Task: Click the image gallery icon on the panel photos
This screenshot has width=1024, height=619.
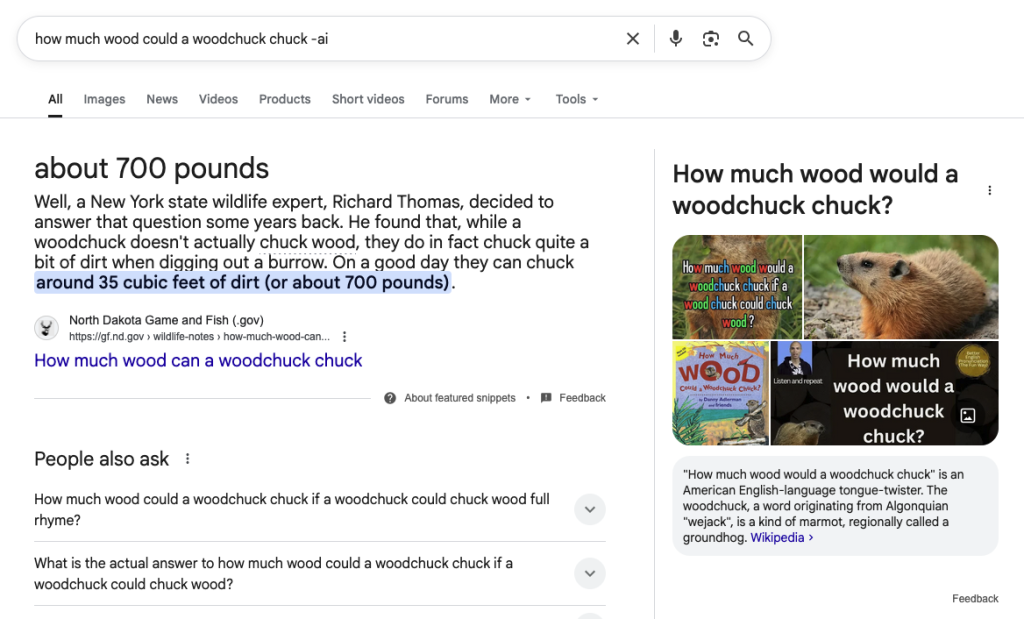Action: [968, 415]
